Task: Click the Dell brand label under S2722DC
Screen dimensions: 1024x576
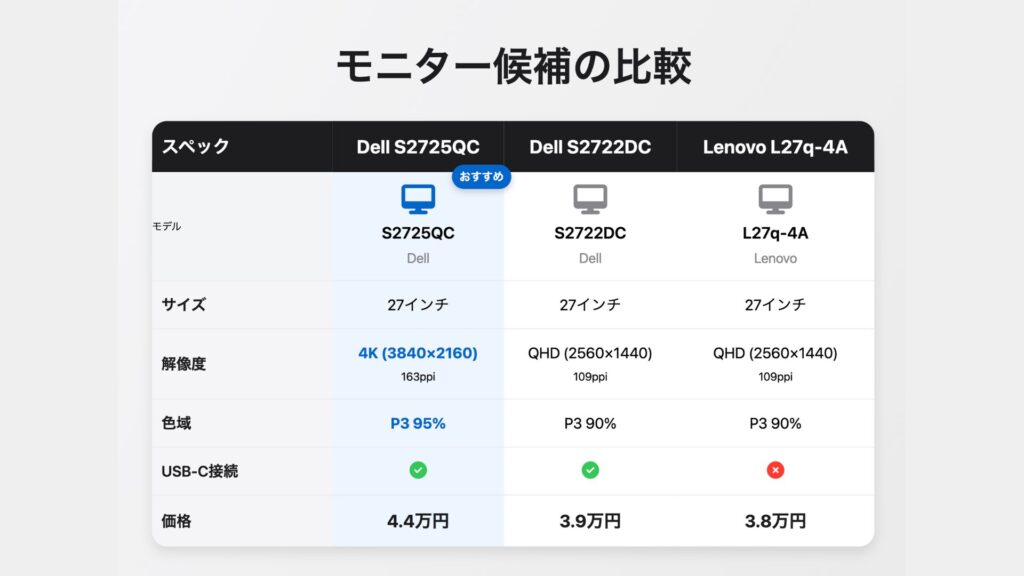Action: coord(590,259)
